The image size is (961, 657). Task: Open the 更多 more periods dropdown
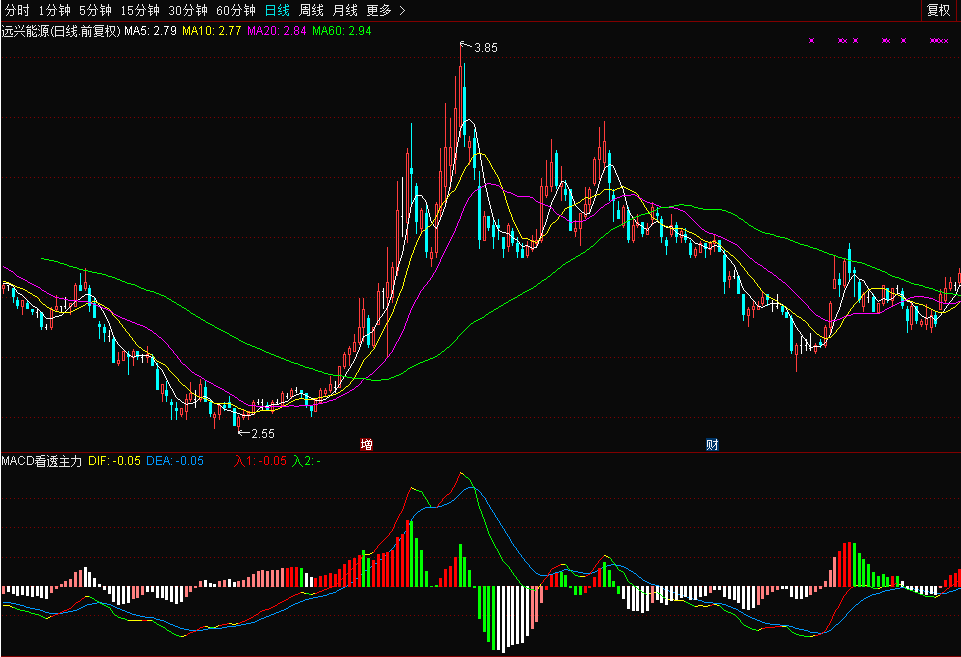pyautogui.click(x=386, y=10)
